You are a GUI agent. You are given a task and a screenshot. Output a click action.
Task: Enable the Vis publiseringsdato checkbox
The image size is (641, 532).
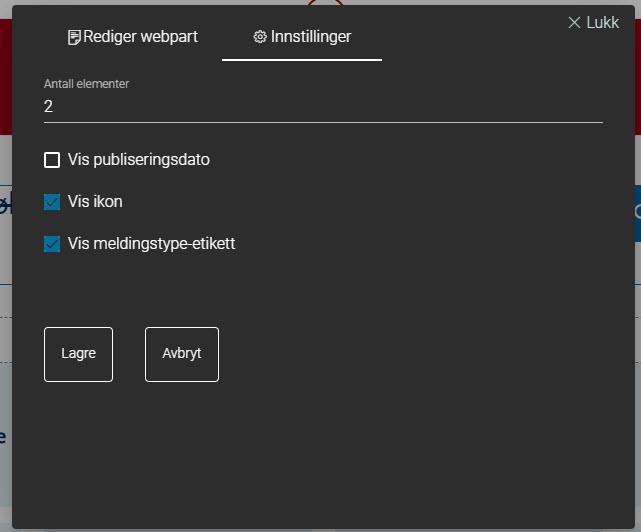tap(52, 160)
